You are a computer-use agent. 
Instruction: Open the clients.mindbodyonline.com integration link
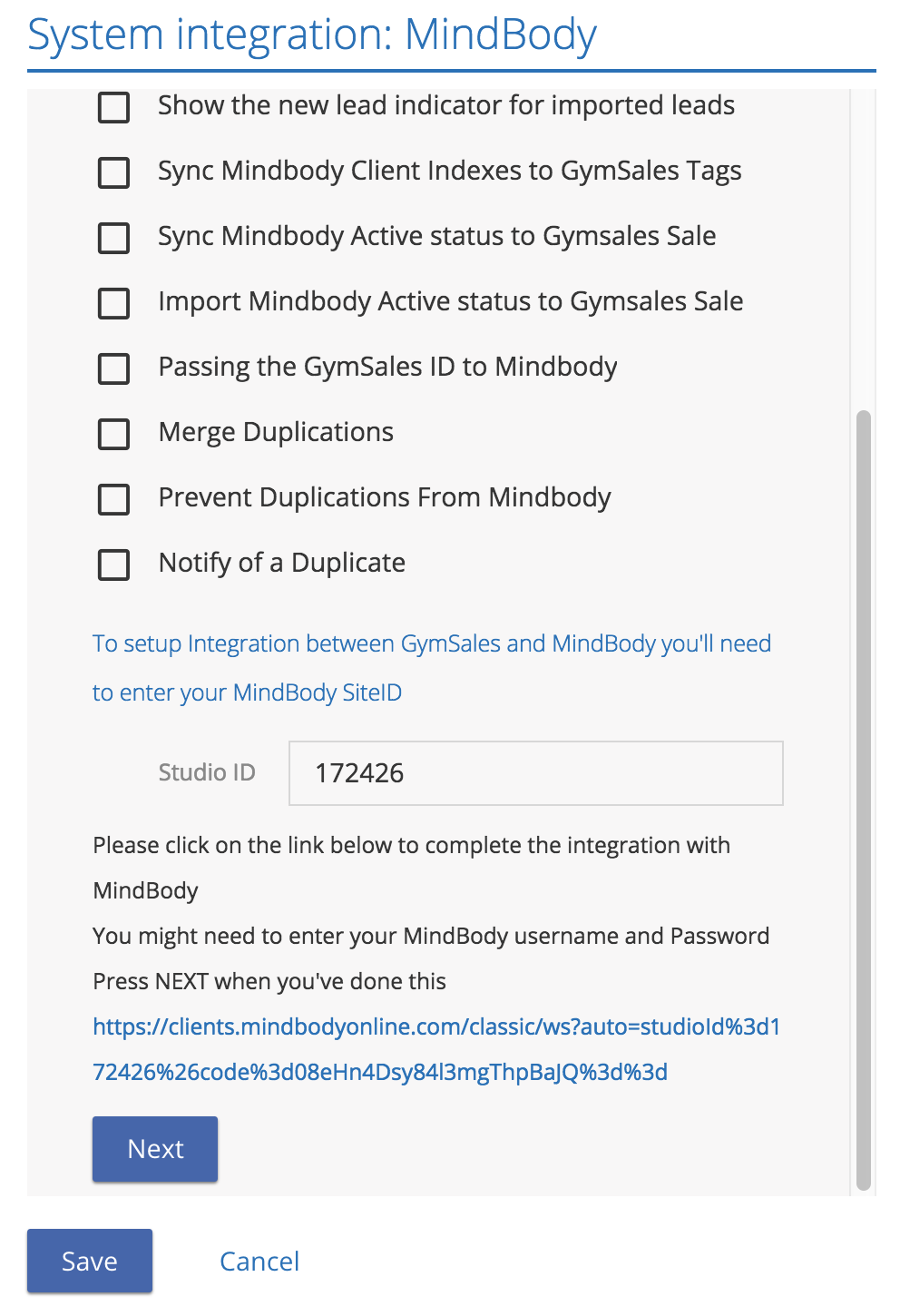coord(435,1049)
